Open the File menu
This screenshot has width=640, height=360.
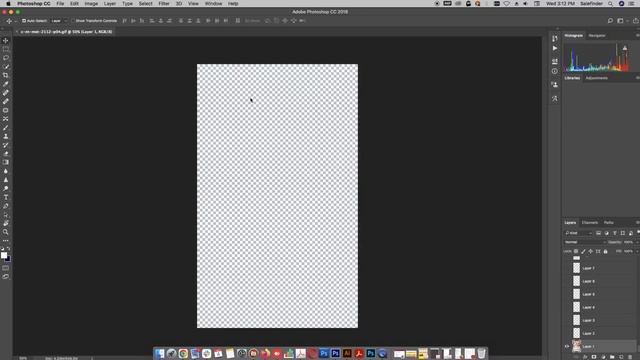pos(60,4)
